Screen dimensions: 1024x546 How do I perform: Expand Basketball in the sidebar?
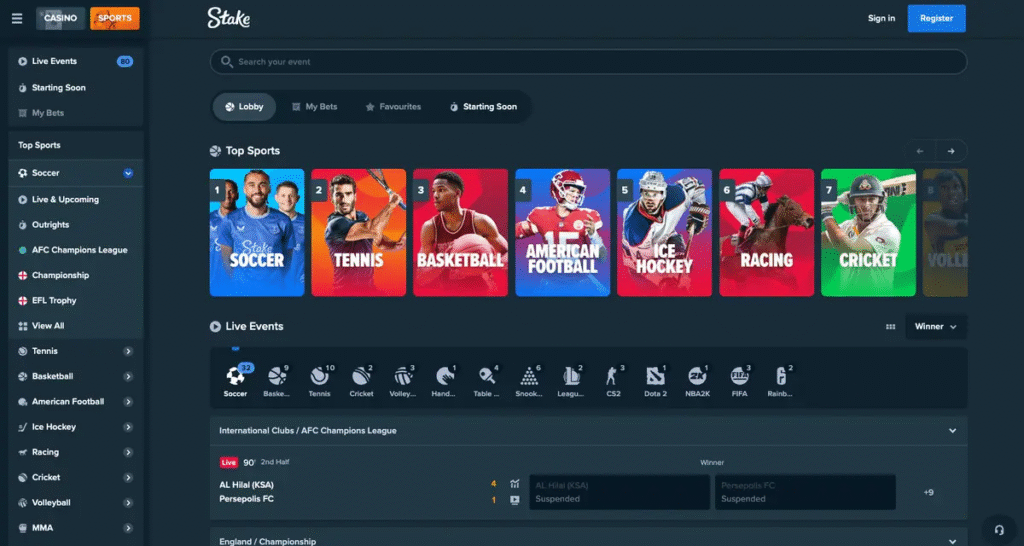[128, 377]
